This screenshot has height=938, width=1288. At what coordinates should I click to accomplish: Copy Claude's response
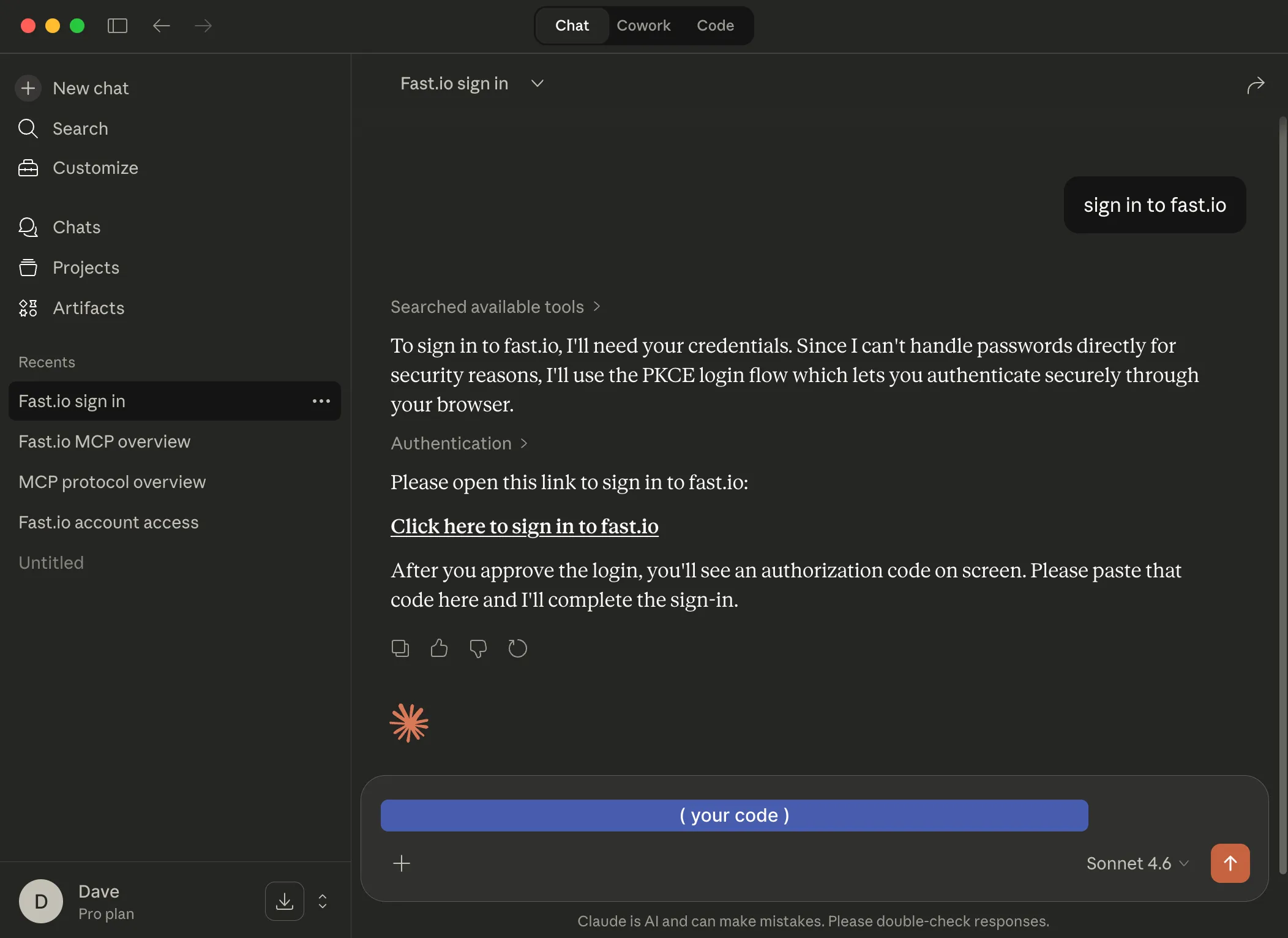pyautogui.click(x=399, y=648)
